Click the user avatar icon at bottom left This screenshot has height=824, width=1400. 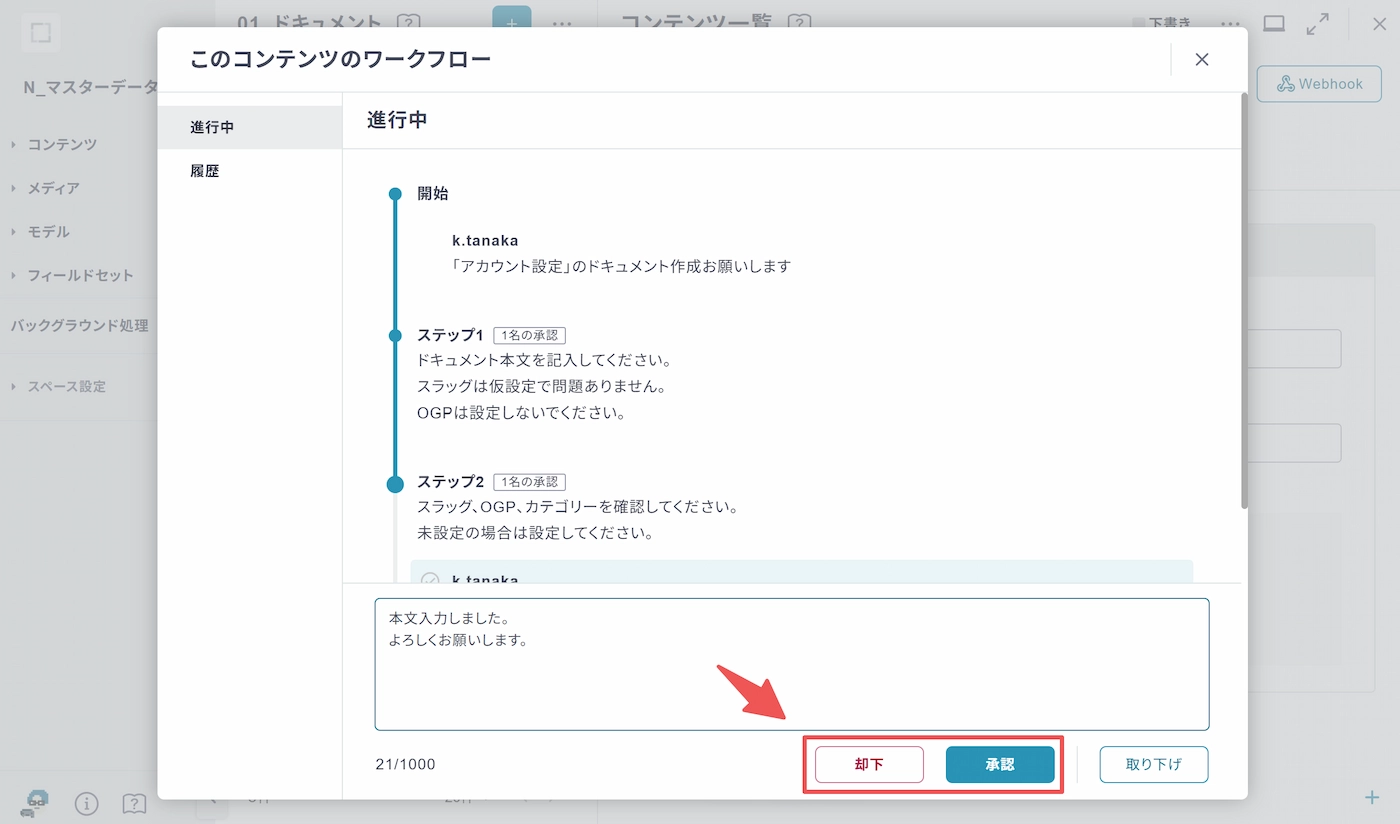pos(35,802)
